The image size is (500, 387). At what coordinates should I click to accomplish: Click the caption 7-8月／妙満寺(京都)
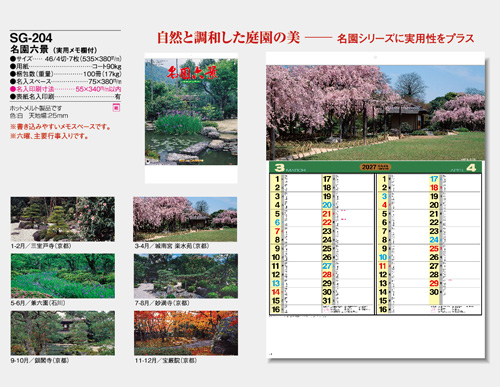(162, 303)
